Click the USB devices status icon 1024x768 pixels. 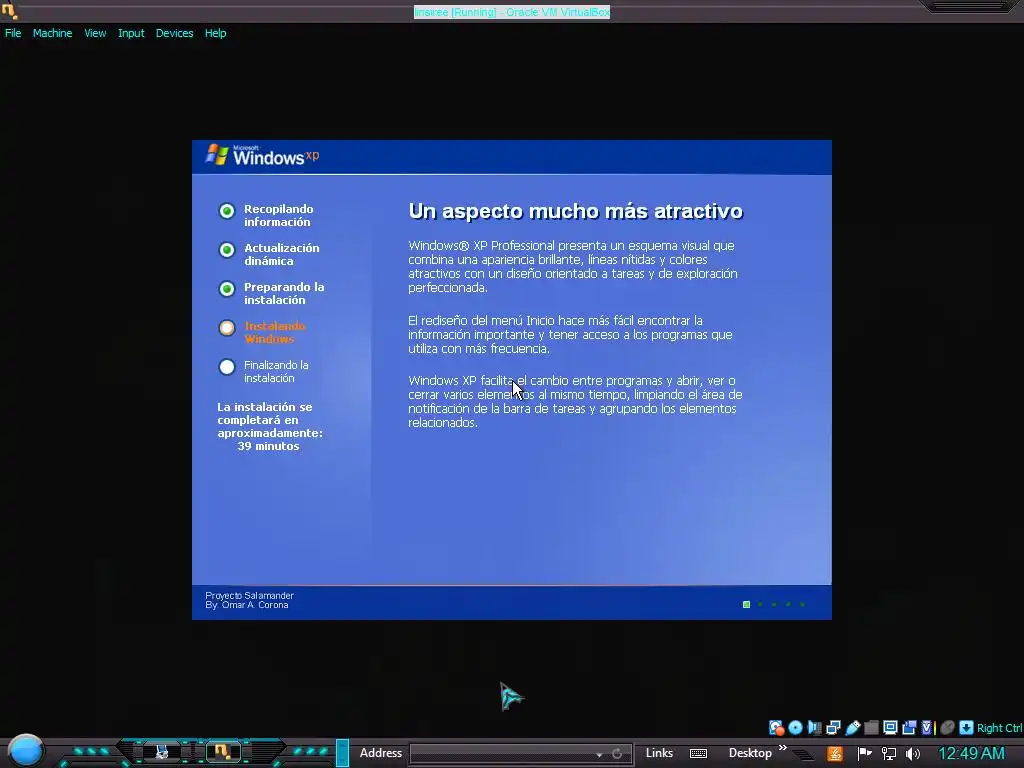[852, 728]
